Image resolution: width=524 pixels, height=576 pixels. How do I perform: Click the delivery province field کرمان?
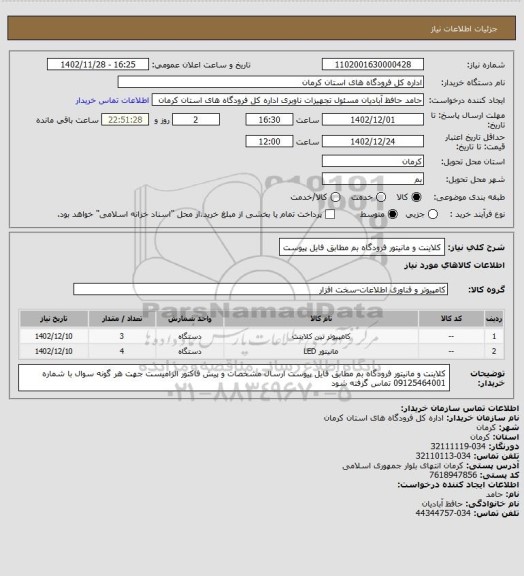(373, 161)
